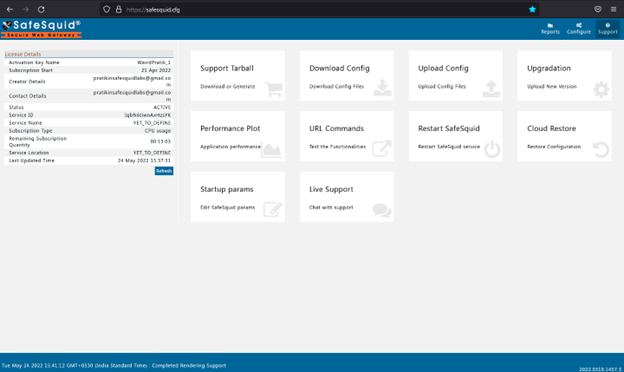
Task: Open the Restart SafeSquid title
Action: [x=448, y=129]
